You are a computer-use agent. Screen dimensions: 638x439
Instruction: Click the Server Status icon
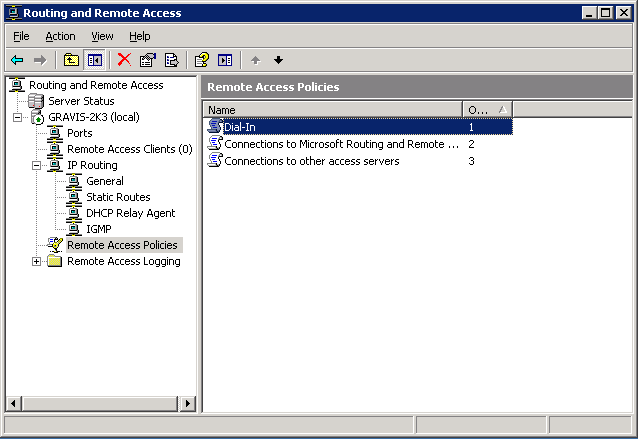[36, 101]
